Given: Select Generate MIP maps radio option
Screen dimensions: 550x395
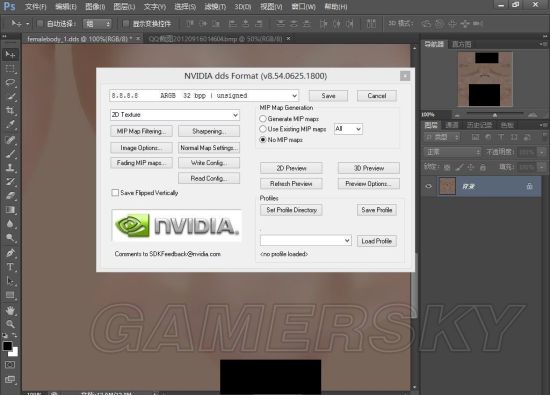Looking at the screenshot, I should (262, 119).
